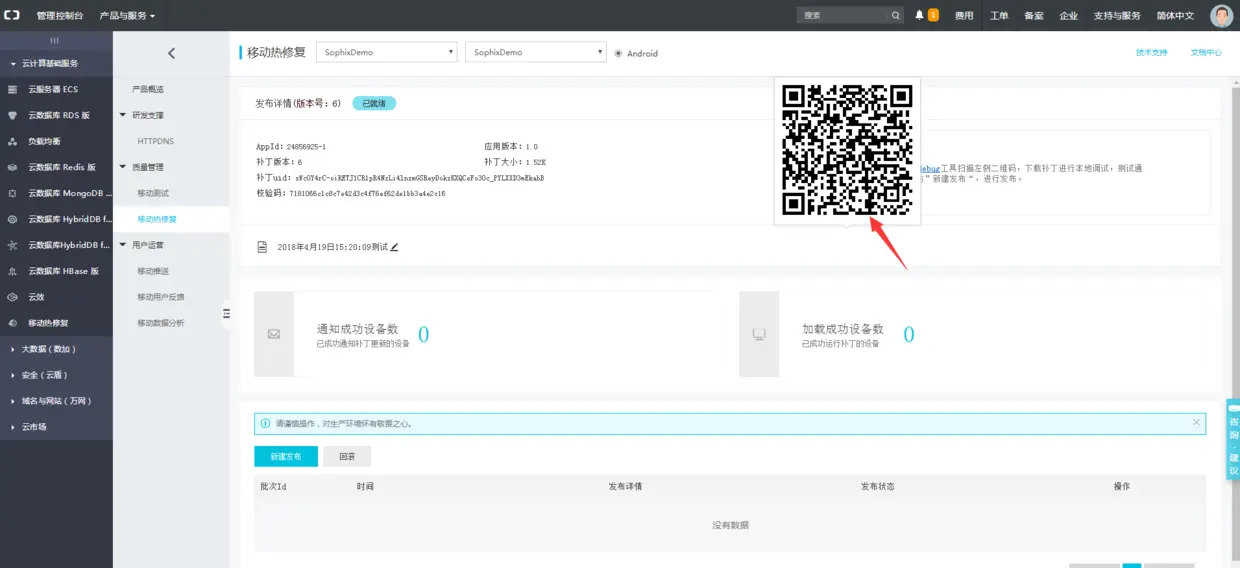
Task: Click the 云数据库 HBase 版 icon
Action: pos(12,271)
